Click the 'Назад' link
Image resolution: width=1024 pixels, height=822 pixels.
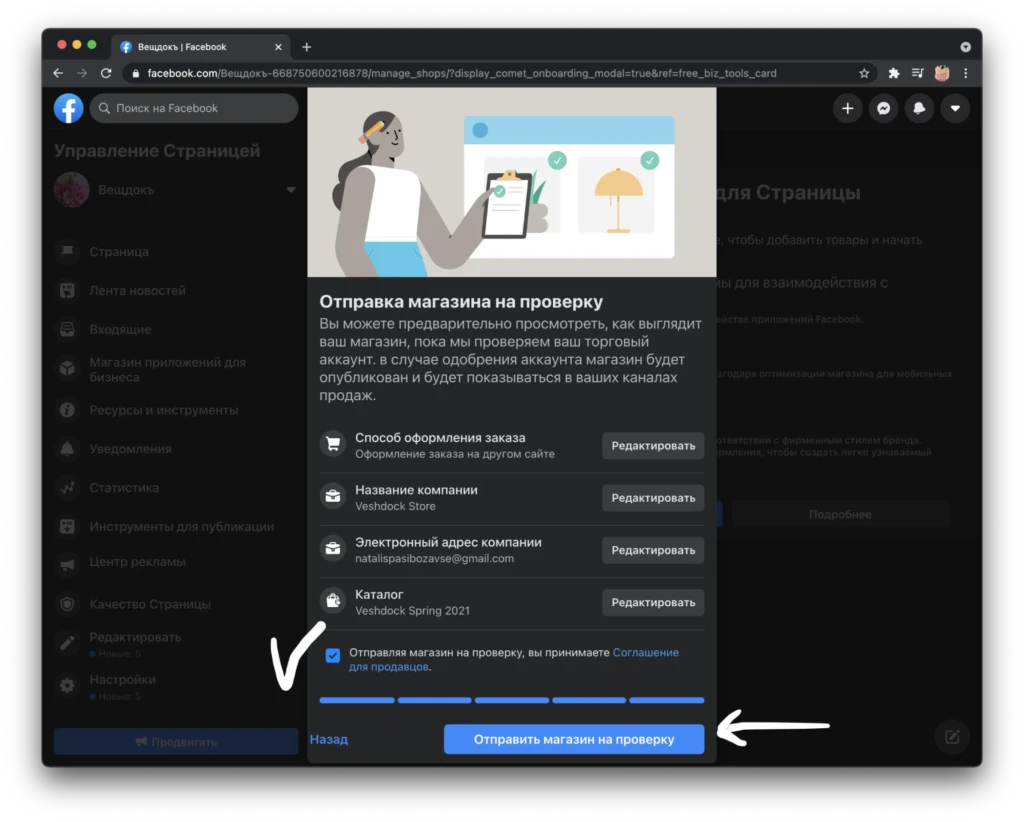[328, 739]
